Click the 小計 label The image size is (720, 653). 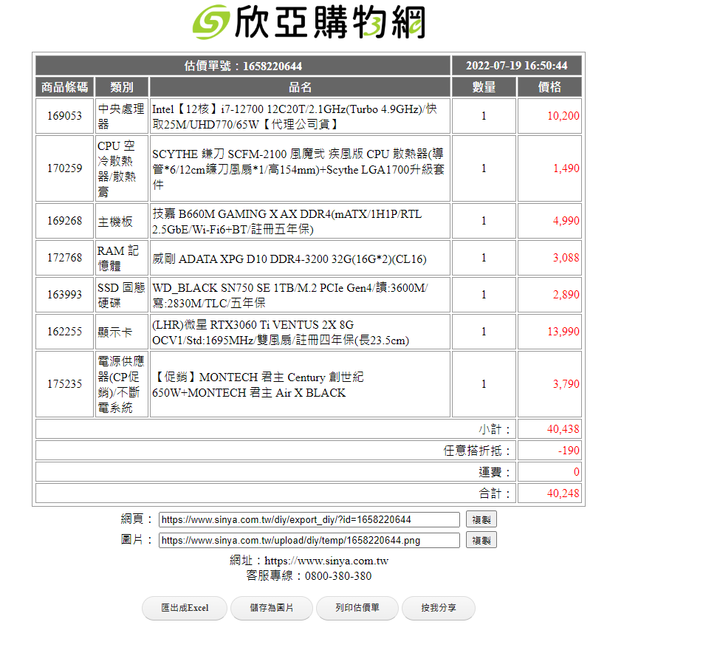click(x=495, y=429)
